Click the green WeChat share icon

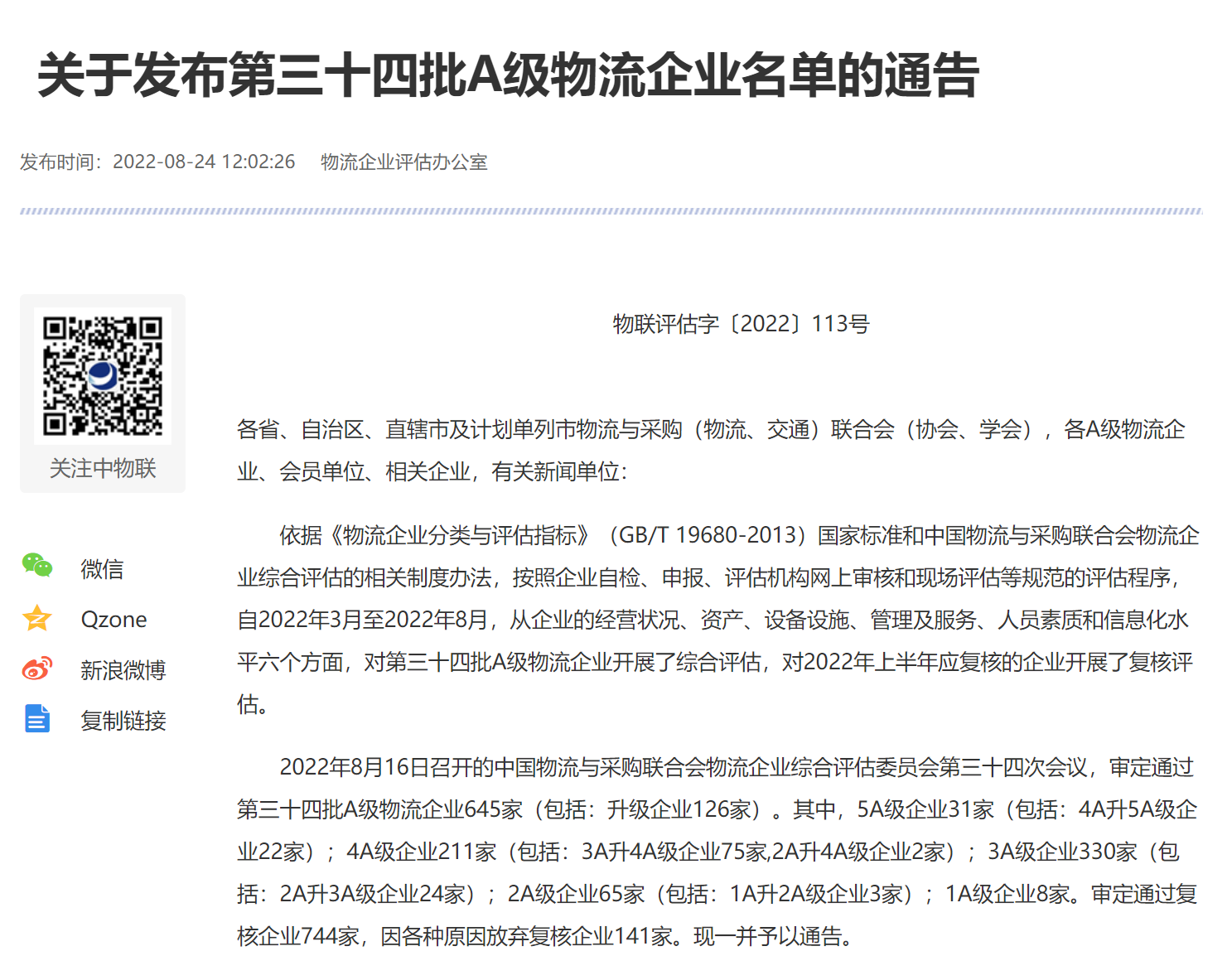tap(37, 566)
